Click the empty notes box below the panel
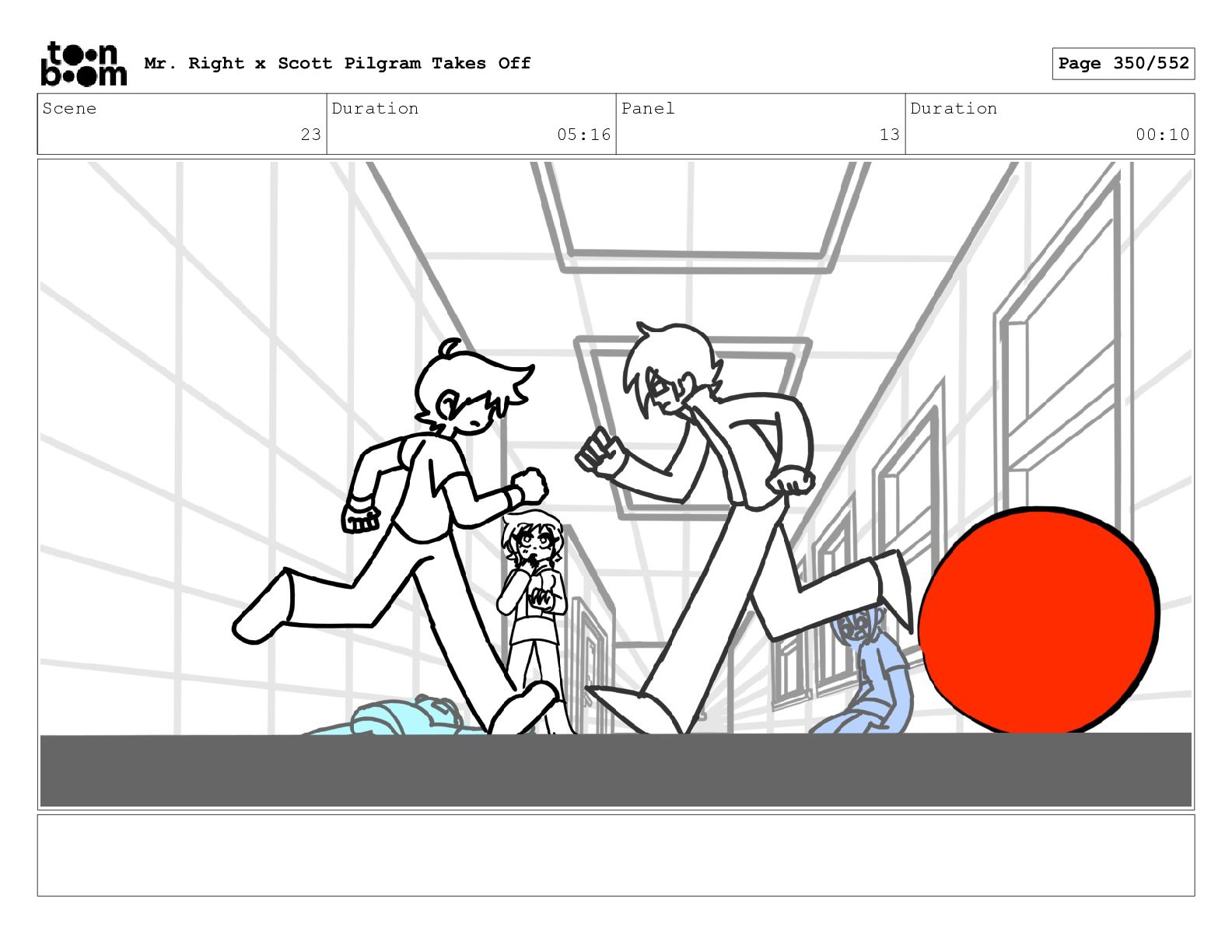Image resolution: width=1232 pixels, height=952 pixels. coord(616,856)
